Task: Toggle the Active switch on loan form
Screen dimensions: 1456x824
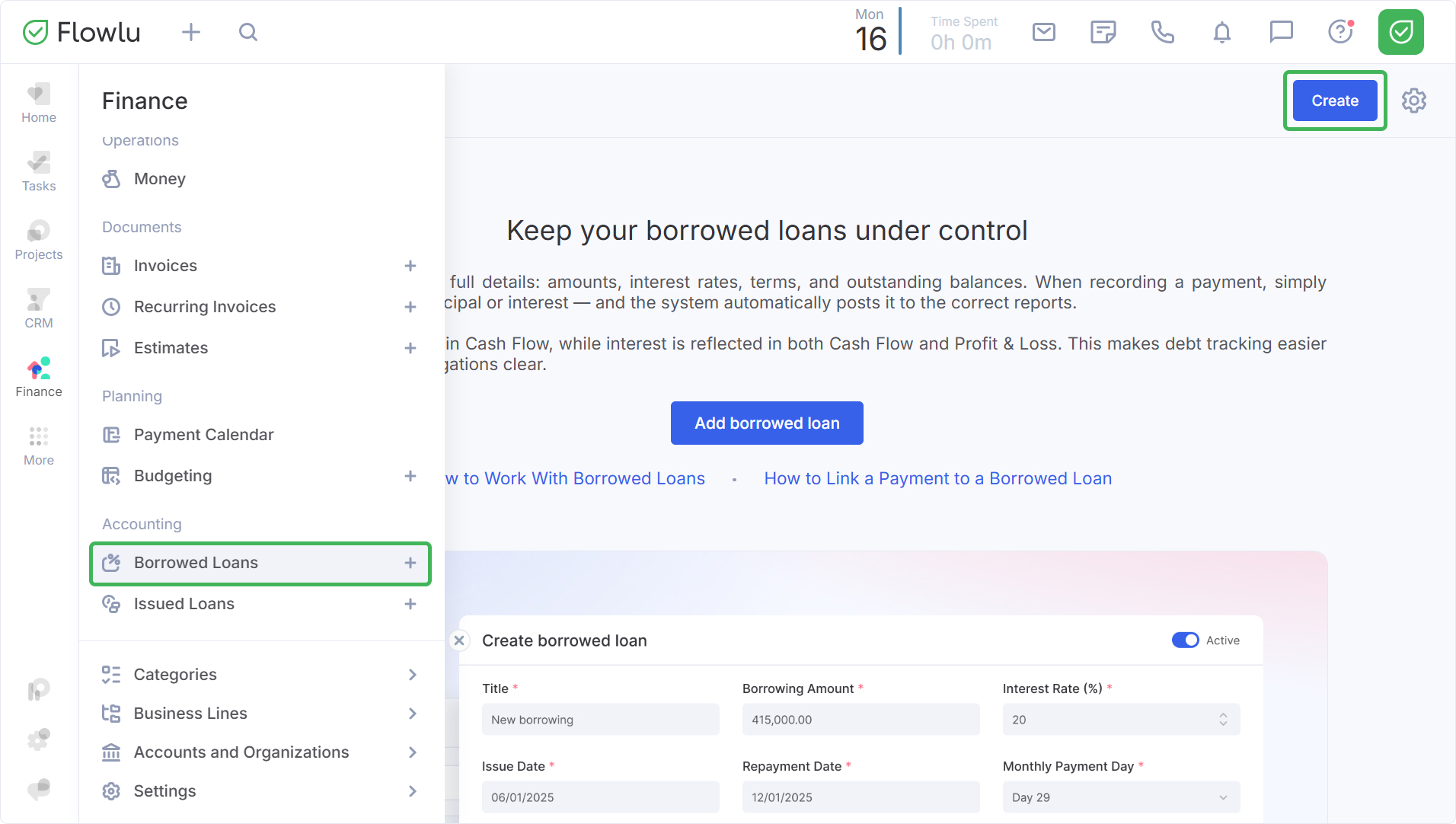Action: [1185, 640]
